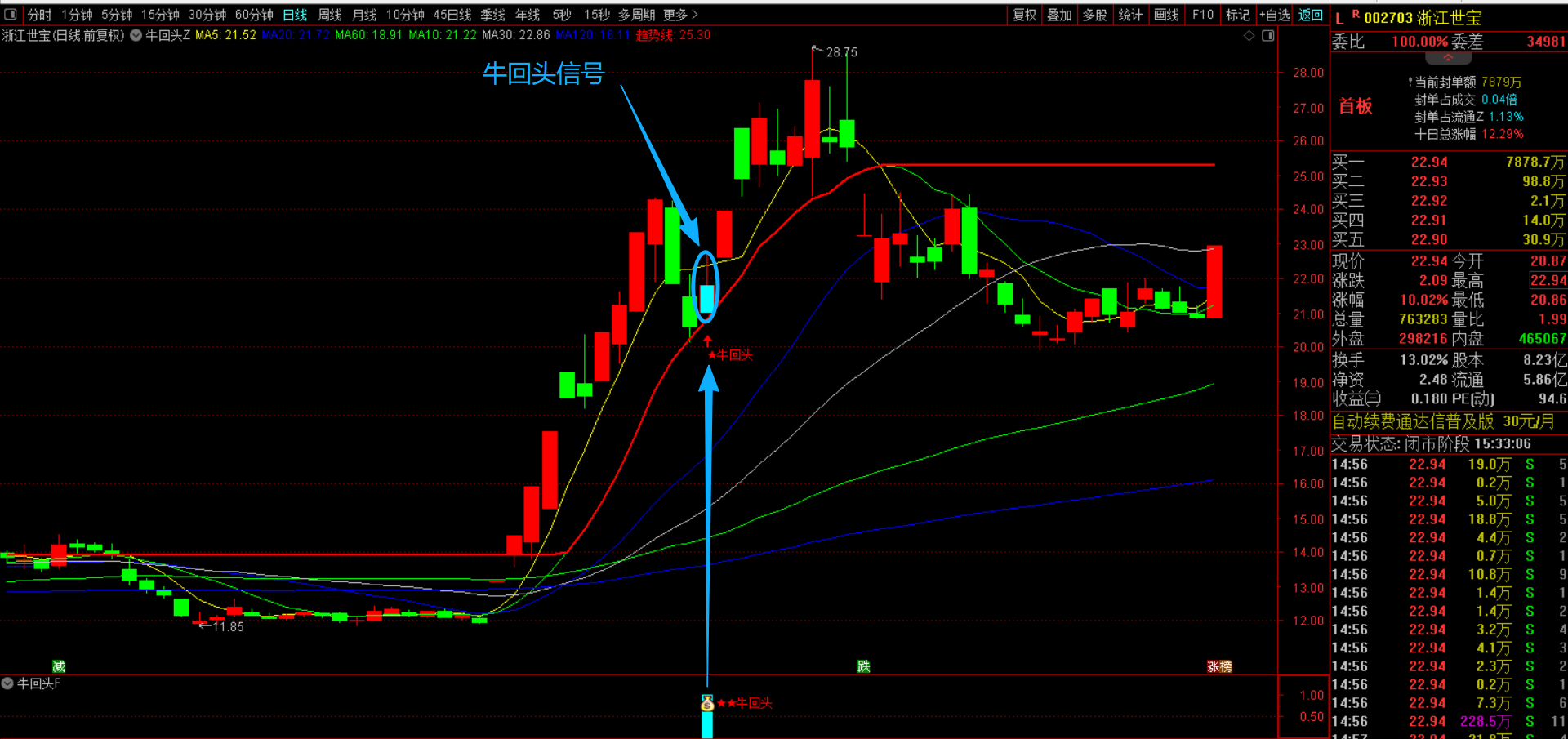Image resolution: width=1568 pixels, height=739 pixels.
Task: Click the L margin flag icon
Action: [x=1339, y=18]
